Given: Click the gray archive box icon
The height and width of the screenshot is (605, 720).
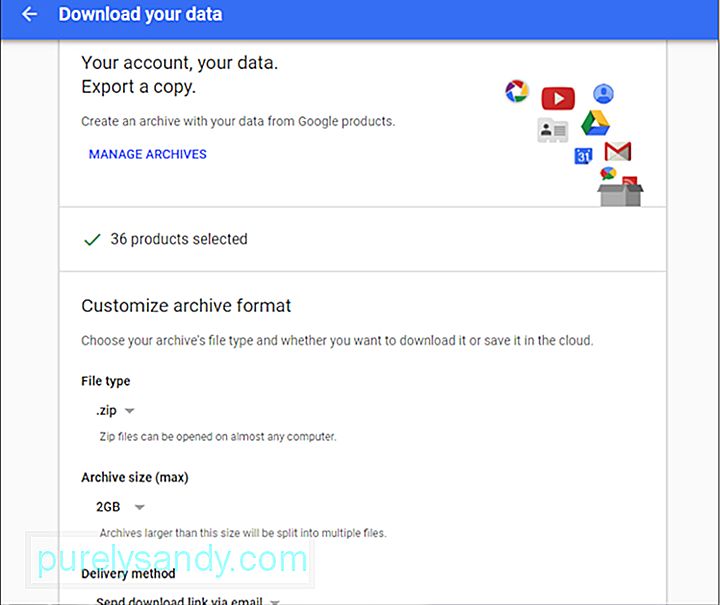Looking at the screenshot, I should [620, 194].
